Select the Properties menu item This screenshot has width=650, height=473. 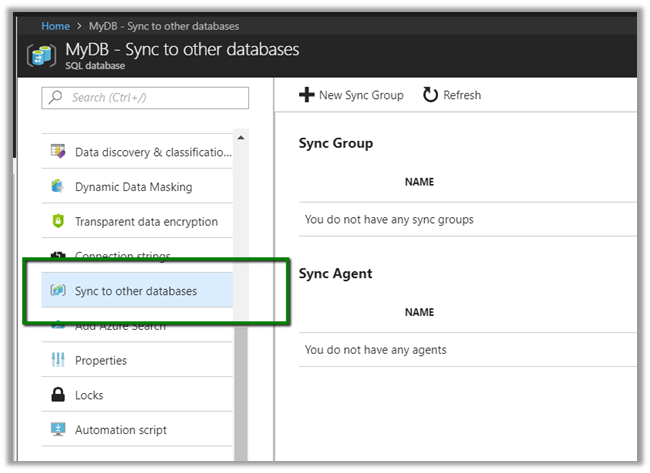pos(101,360)
